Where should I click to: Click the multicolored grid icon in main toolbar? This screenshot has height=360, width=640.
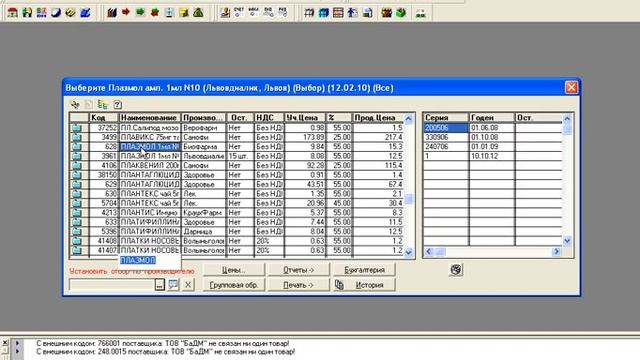(x=41, y=13)
